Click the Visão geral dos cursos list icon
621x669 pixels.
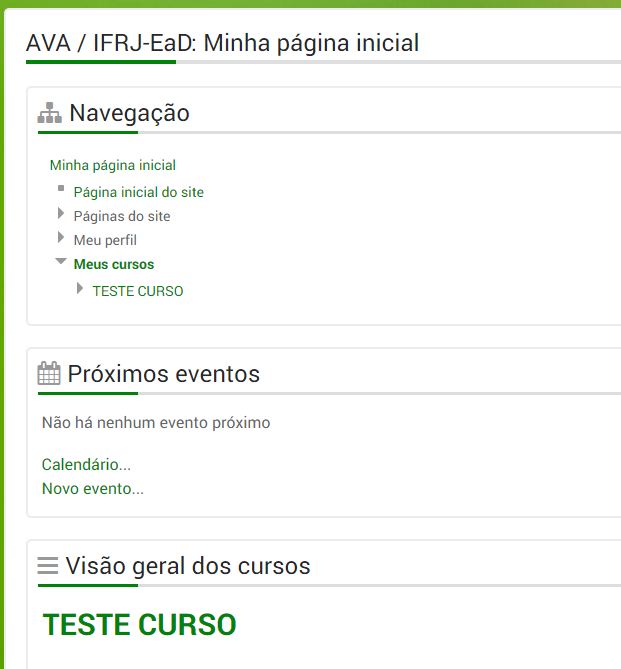pyautogui.click(x=47, y=566)
